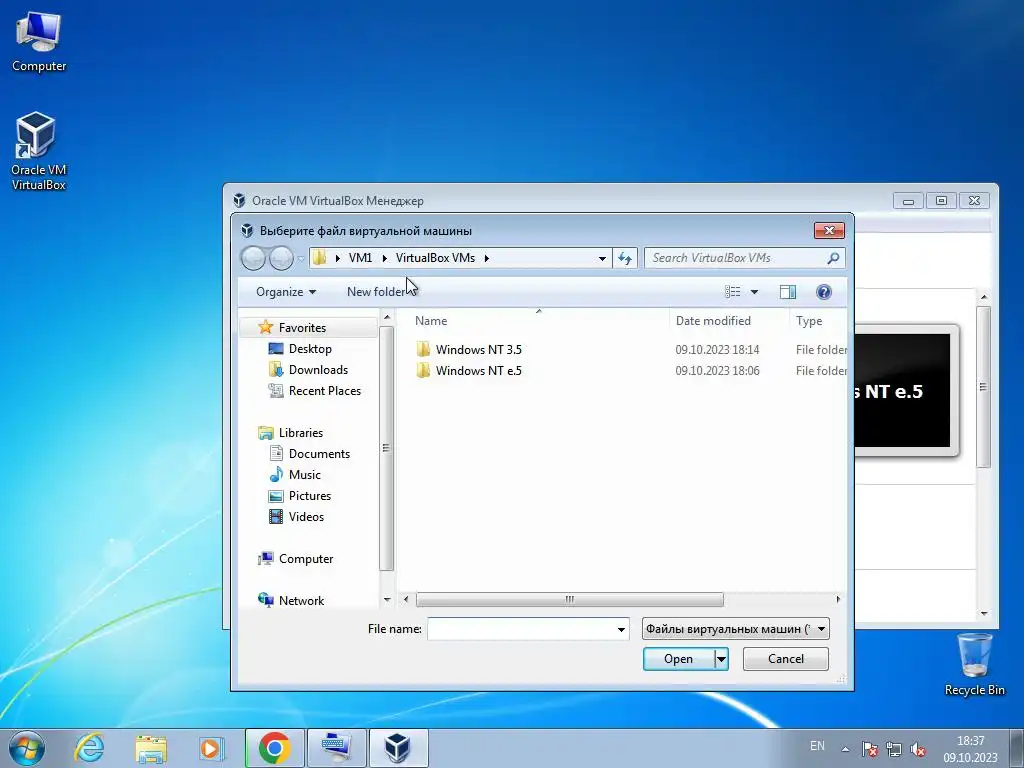Open Windows Explorer from taskbar
The height and width of the screenshot is (768, 1024).
click(x=151, y=748)
